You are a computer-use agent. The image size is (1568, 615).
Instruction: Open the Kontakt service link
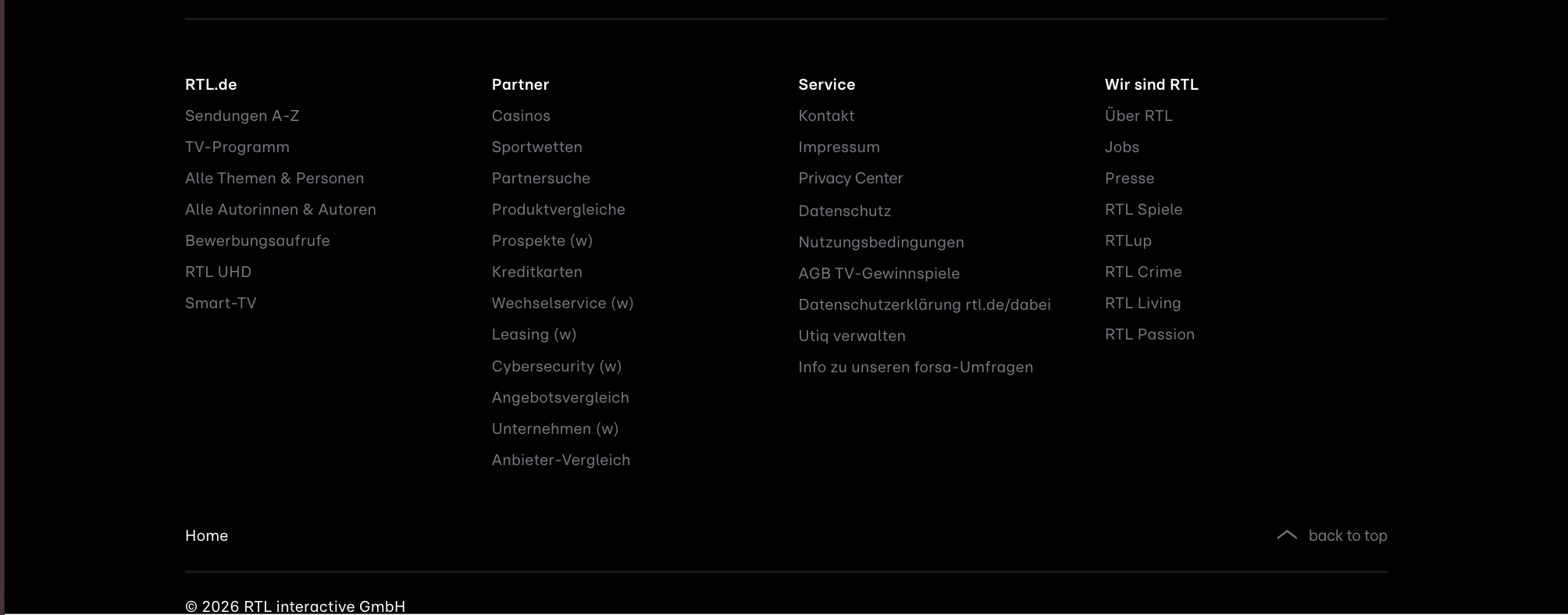826,116
